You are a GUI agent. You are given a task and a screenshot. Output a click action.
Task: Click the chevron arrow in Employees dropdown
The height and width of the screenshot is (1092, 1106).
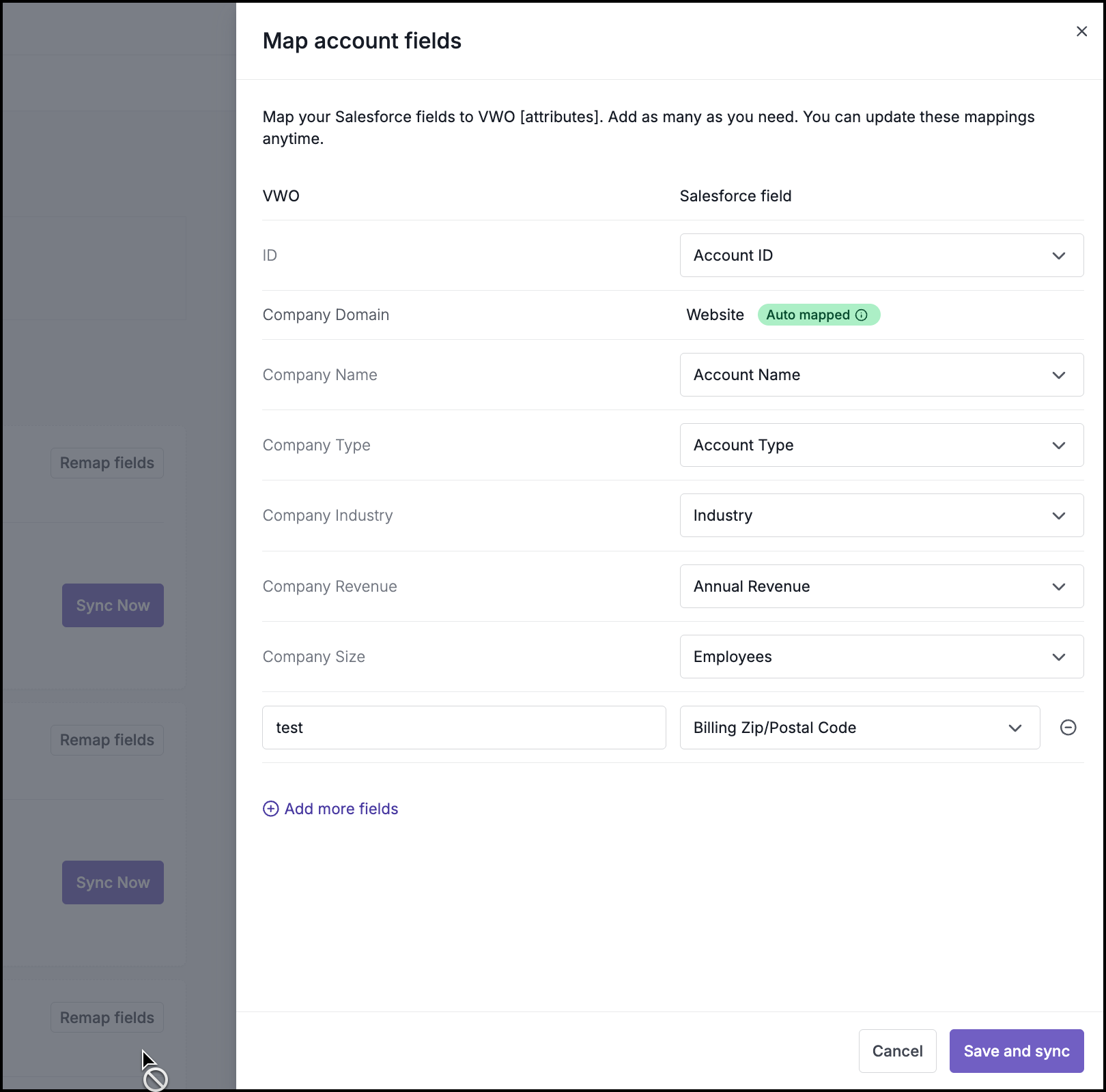(x=1058, y=657)
